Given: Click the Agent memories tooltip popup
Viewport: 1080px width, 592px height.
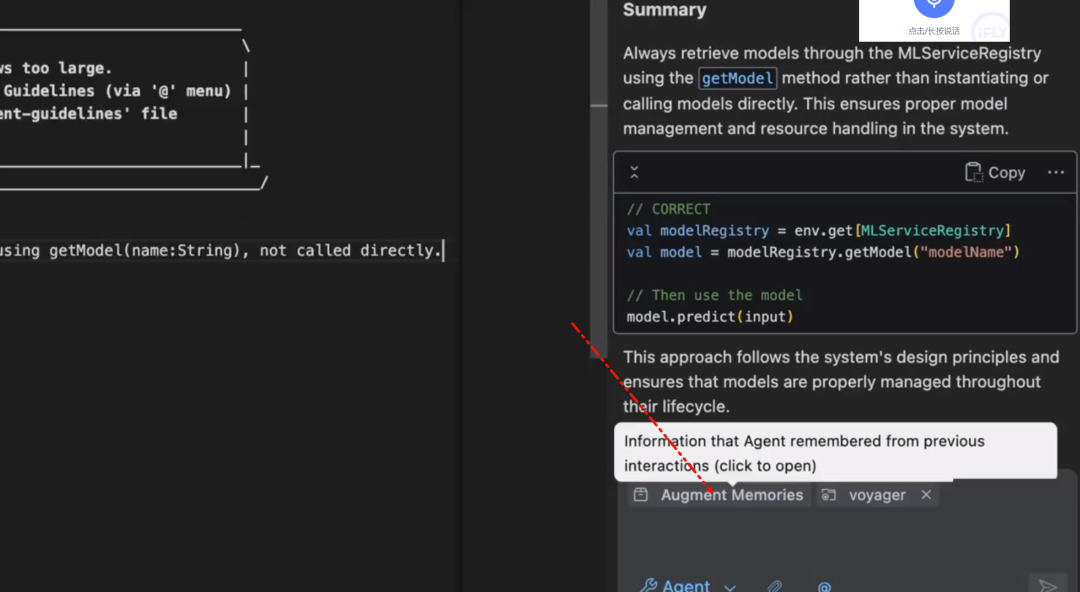Looking at the screenshot, I should pyautogui.click(x=835, y=452).
